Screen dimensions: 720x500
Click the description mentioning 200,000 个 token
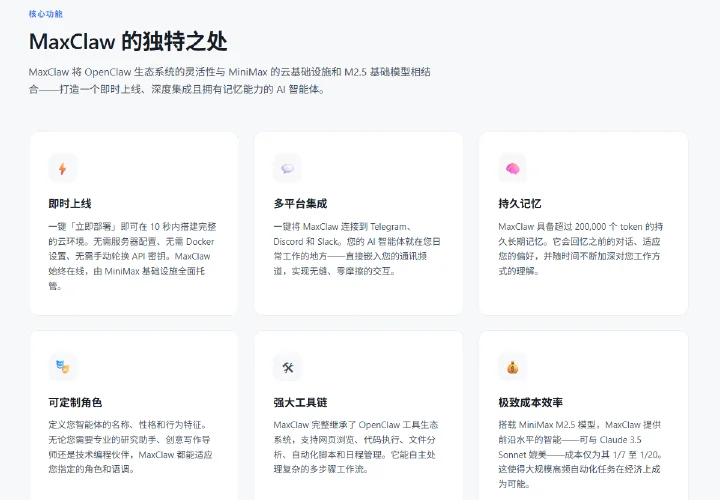click(581, 249)
